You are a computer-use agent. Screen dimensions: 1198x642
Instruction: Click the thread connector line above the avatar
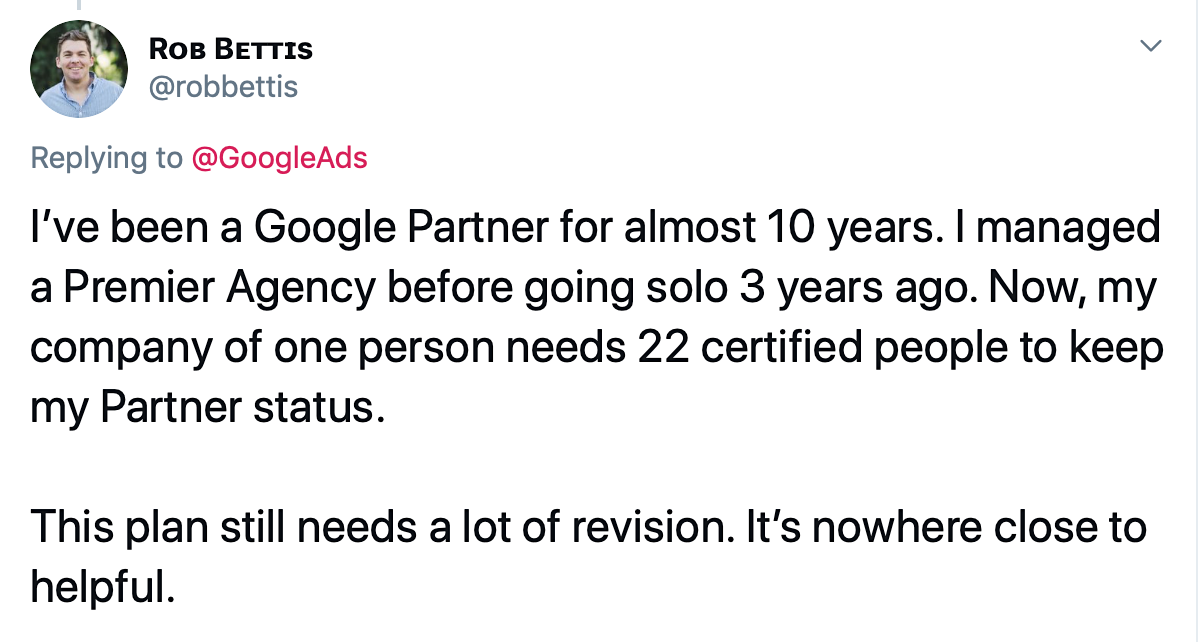tap(79, 5)
